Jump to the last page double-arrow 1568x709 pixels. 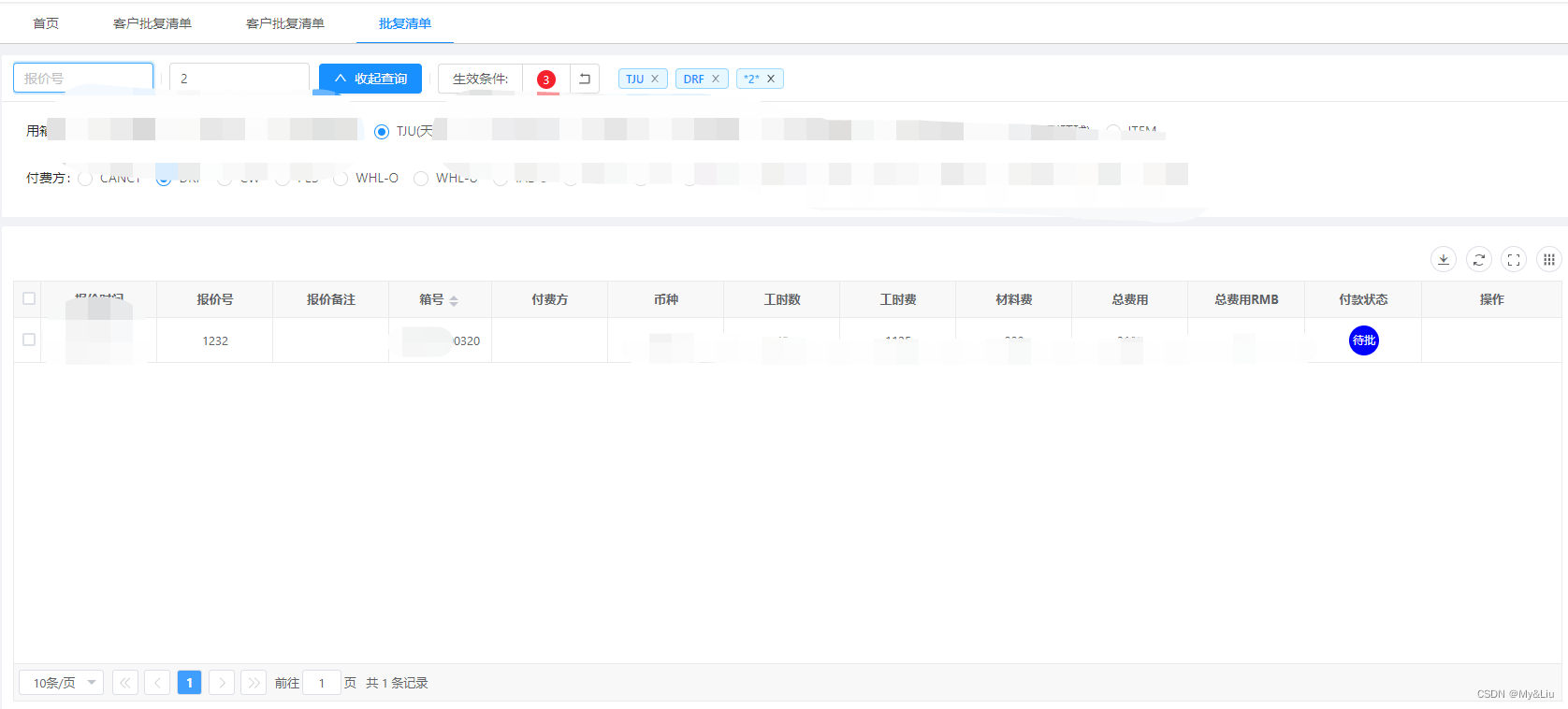point(254,683)
